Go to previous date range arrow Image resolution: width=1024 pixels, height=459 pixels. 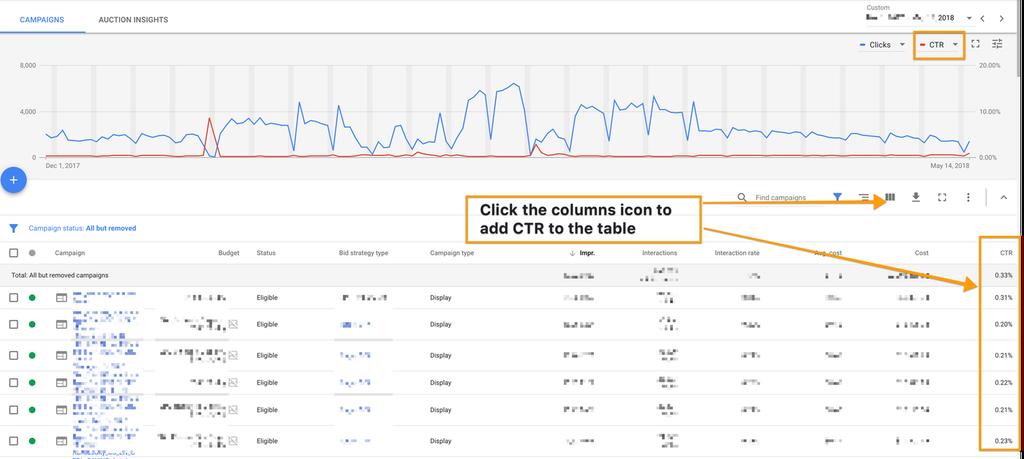[982, 18]
